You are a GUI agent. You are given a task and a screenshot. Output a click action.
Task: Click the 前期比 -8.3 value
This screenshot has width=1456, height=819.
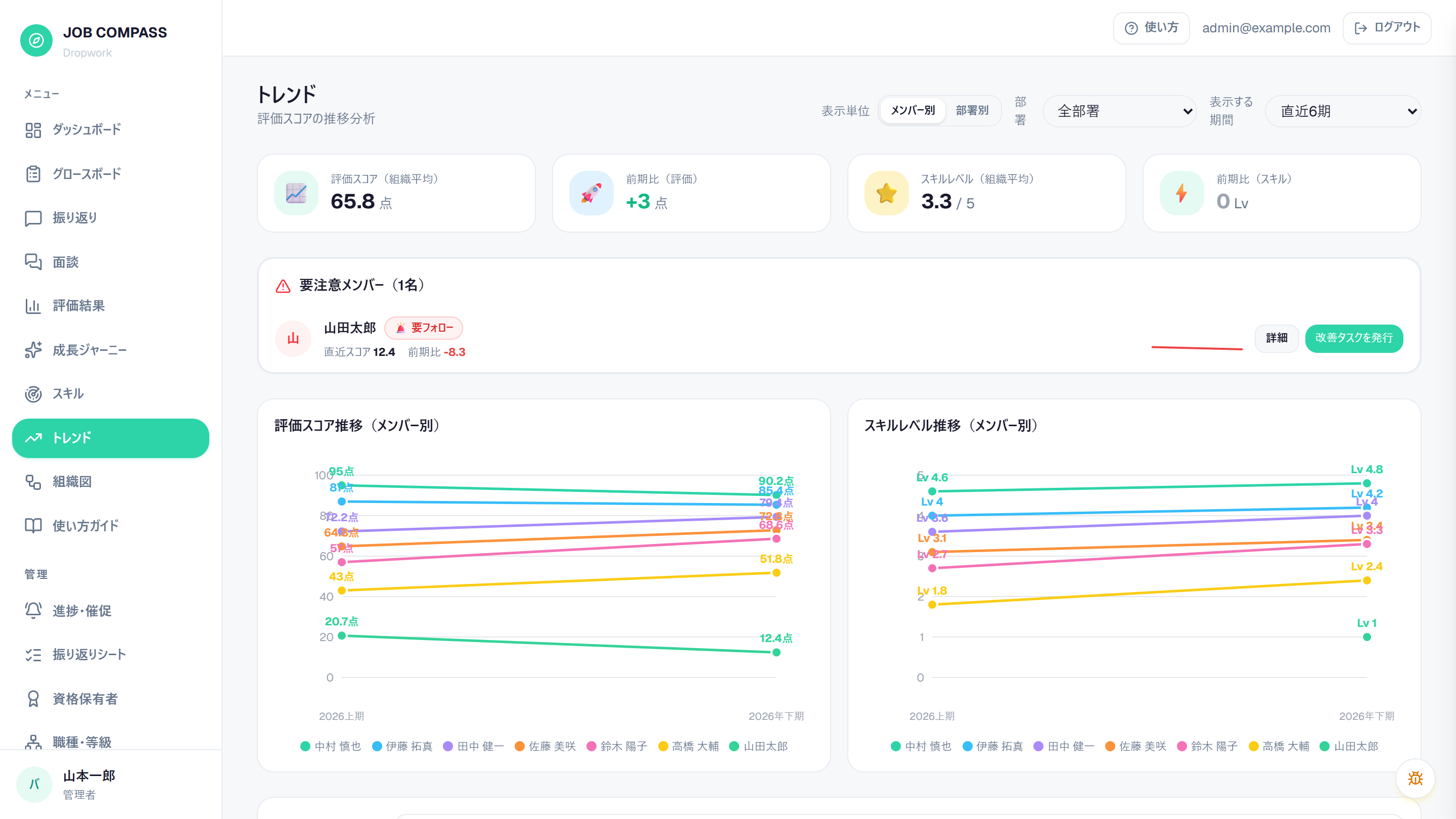coord(436,352)
